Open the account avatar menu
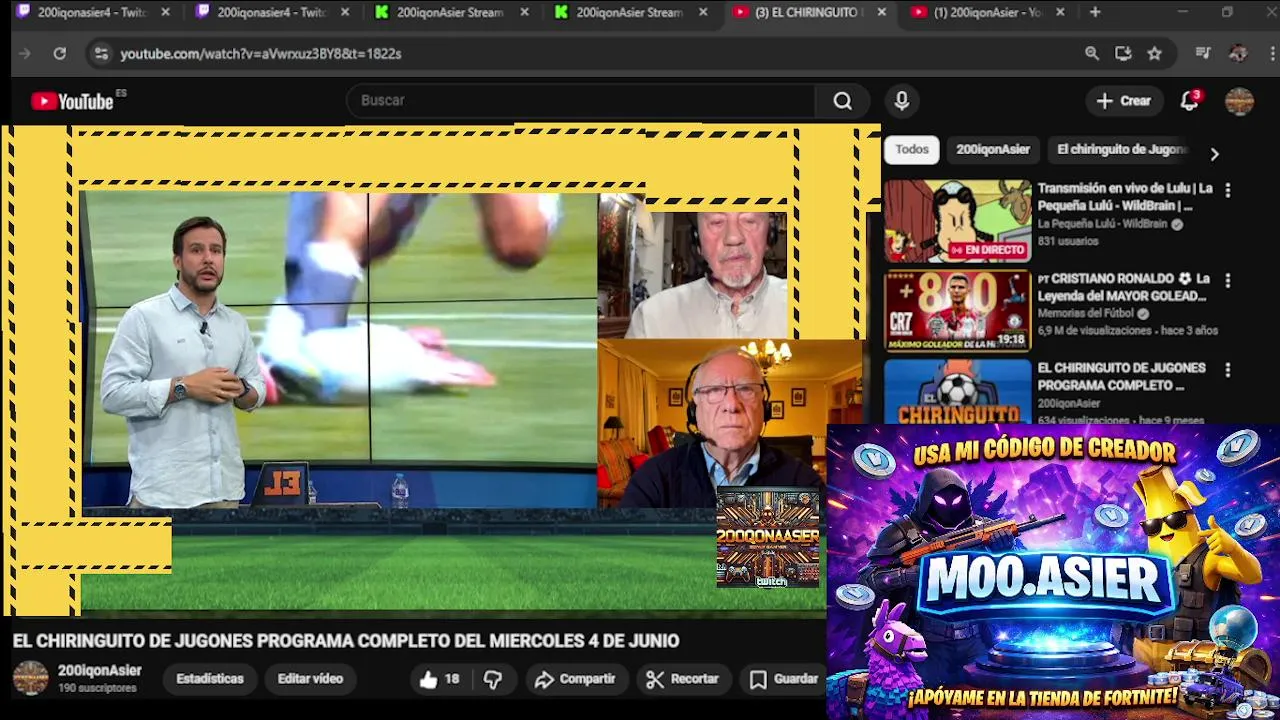Image resolution: width=1280 pixels, height=720 pixels. click(x=1239, y=101)
